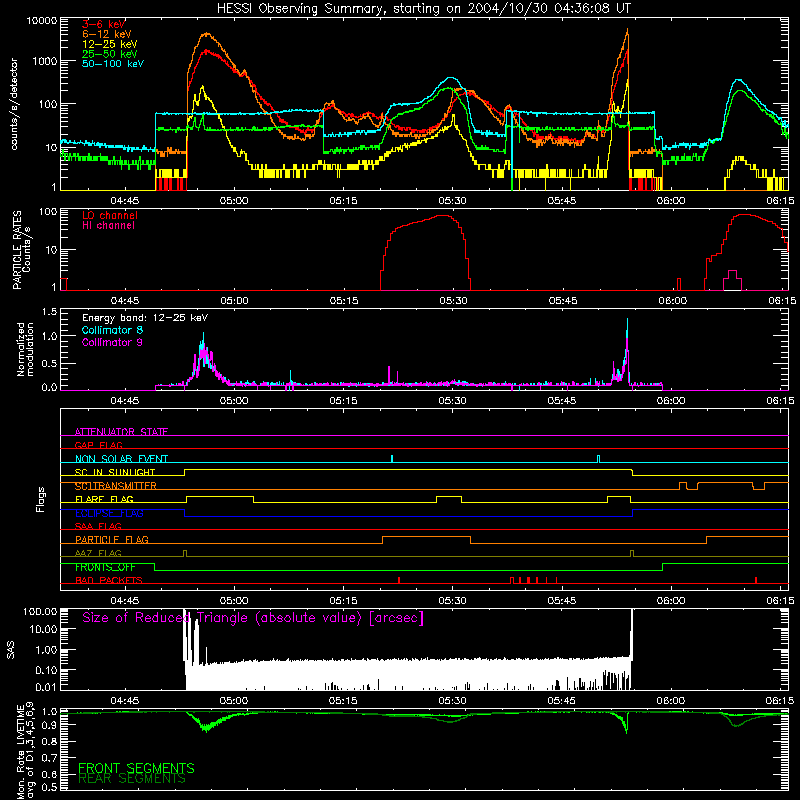Select the 6-12 keV legend label
This screenshot has width=800, height=800.
107,34
